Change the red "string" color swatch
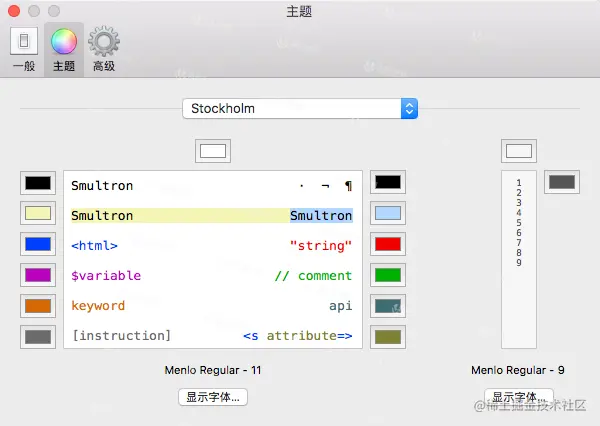Image resolution: width=600 pixels, height=426 pixels. 388,244
